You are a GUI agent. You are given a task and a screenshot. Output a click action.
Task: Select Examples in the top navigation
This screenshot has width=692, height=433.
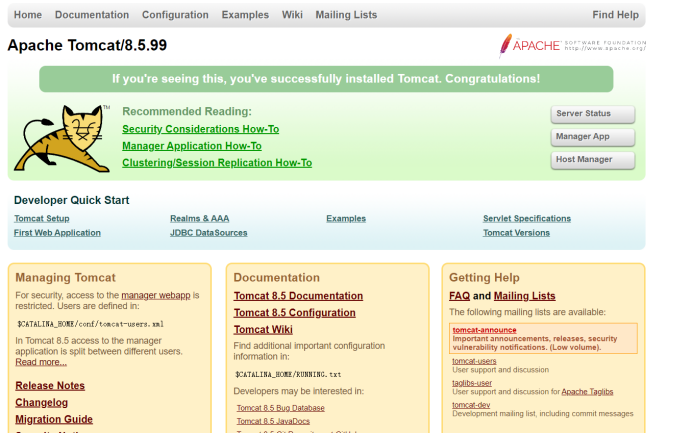tap(245, 15)
